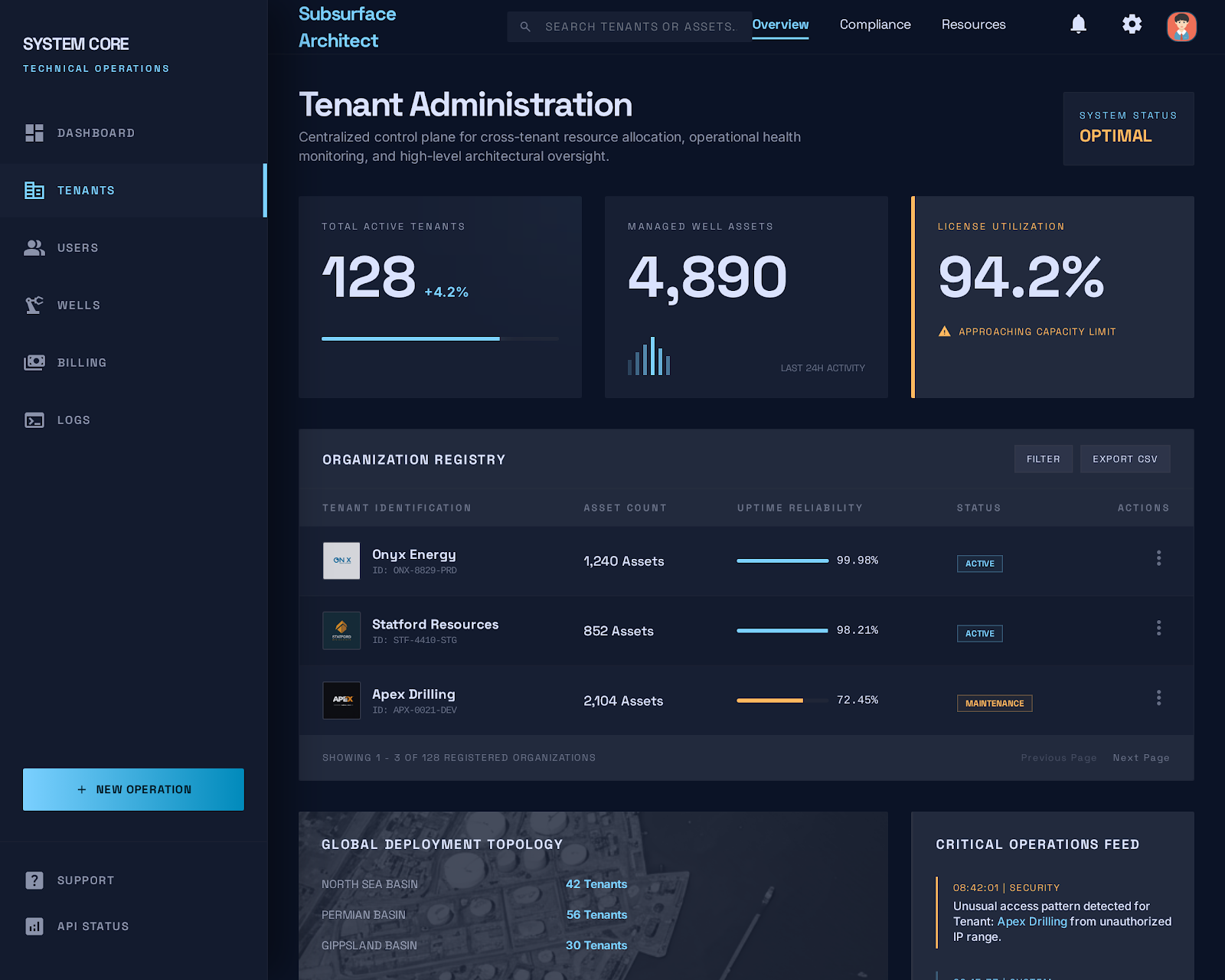Toggle Apex Drilling MAINTENANCE badge
This screenshot has width=1225, height=980.
pos(994,703)
